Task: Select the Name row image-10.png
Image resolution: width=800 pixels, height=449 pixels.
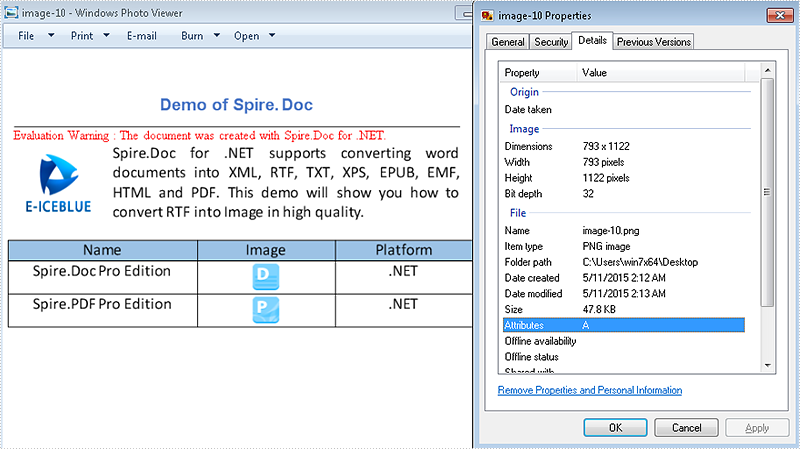Action: pyautogui.click(x=623, y=231)
